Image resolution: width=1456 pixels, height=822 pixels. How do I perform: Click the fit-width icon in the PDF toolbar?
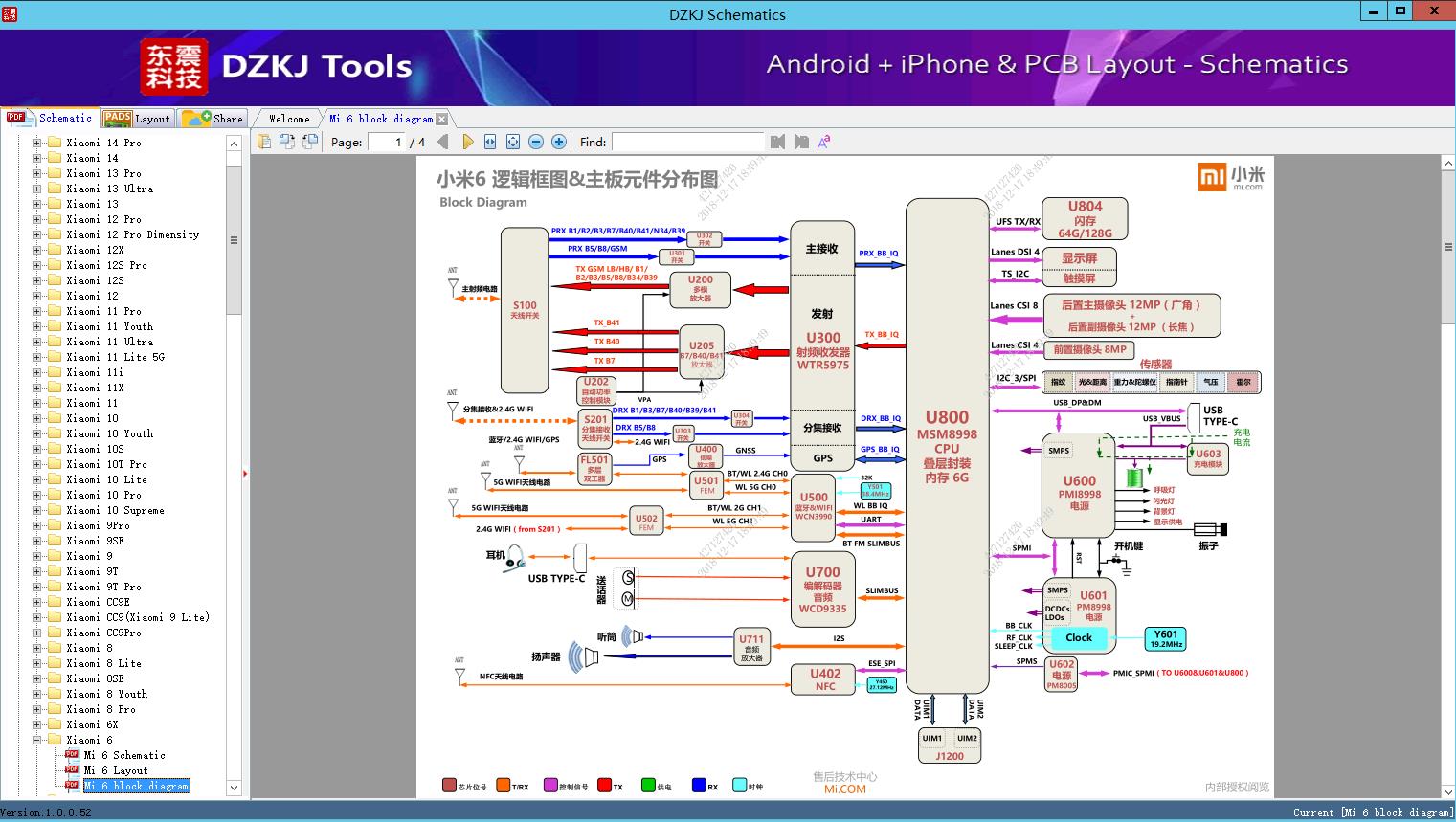tap(490, 142)
